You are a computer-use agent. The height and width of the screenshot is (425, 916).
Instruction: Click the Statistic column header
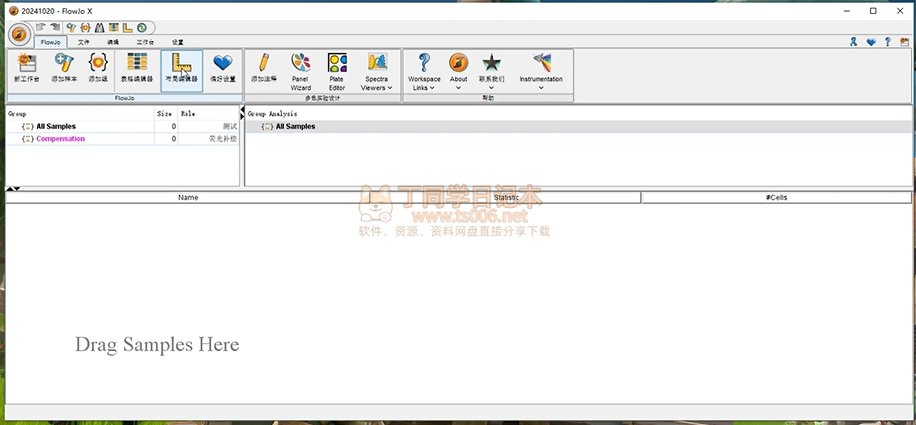coord(506,198)
